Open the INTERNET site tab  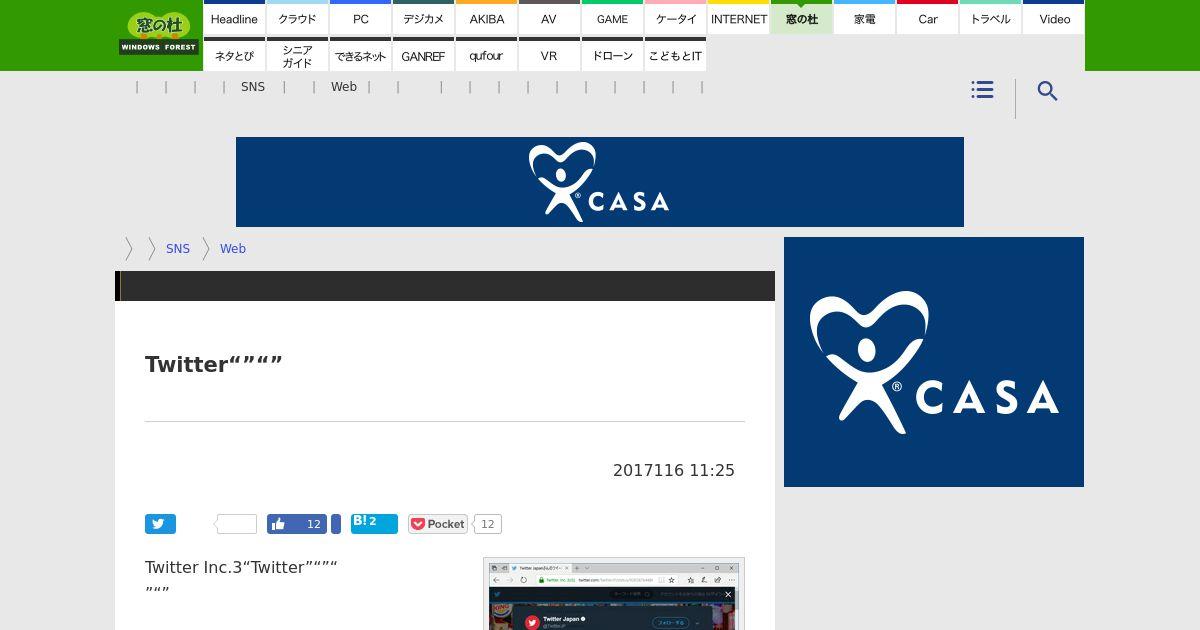738,18
